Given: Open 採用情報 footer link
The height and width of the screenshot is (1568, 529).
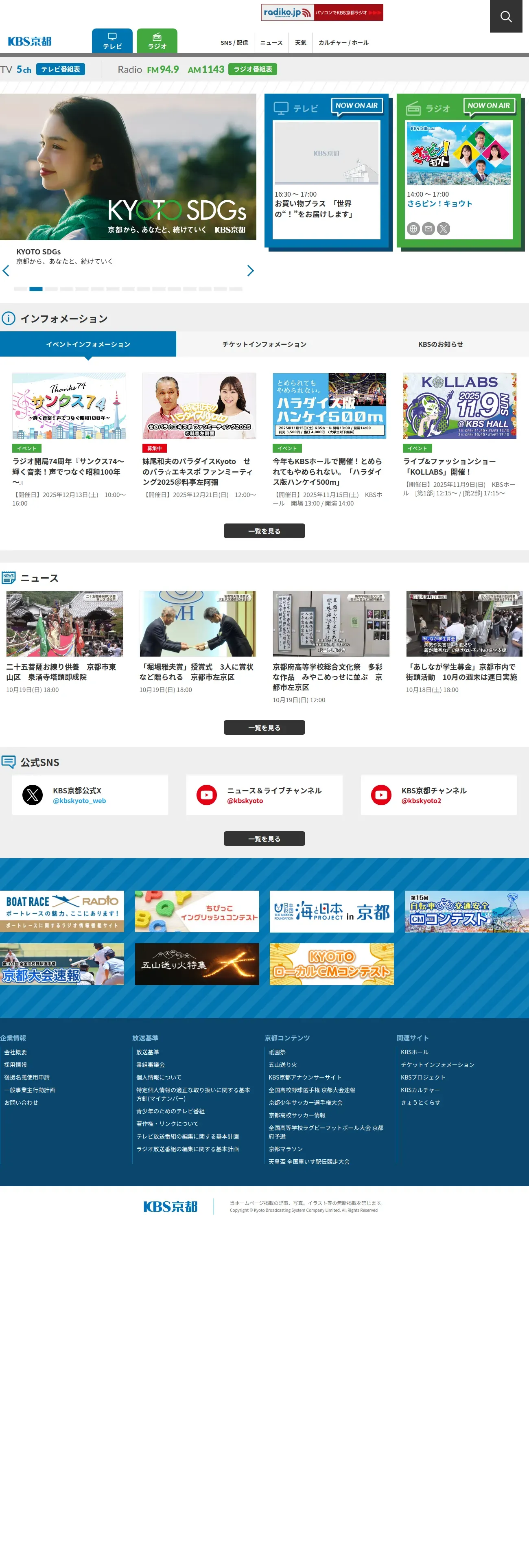Looking at the screenshot, I should [16, 1064].
